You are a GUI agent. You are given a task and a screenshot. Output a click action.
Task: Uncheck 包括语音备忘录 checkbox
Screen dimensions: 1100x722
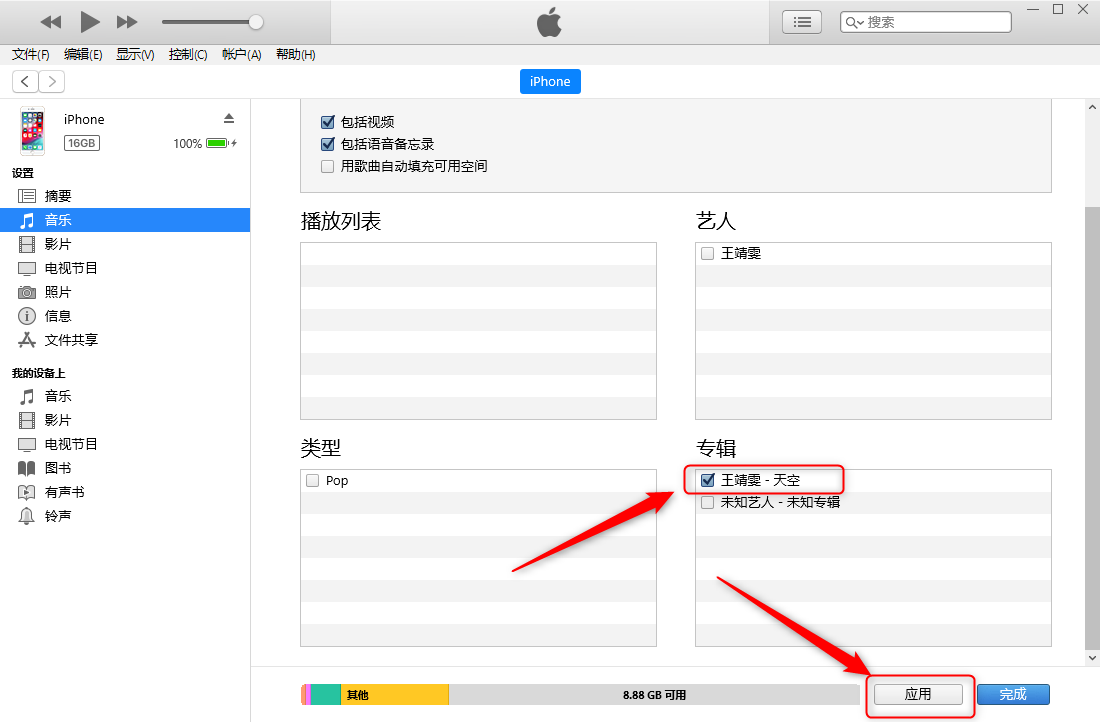328,144
